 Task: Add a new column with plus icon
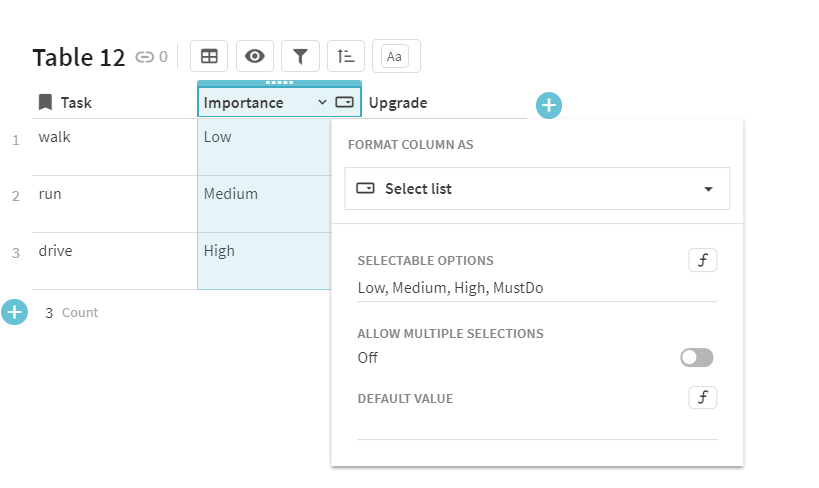(x=549, y=105)
